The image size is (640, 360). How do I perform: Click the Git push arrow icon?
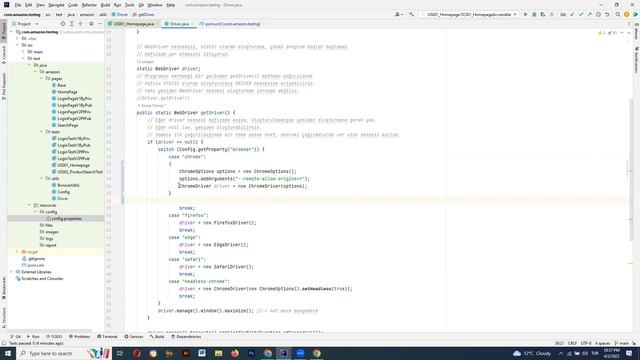[x=589, y=14]
